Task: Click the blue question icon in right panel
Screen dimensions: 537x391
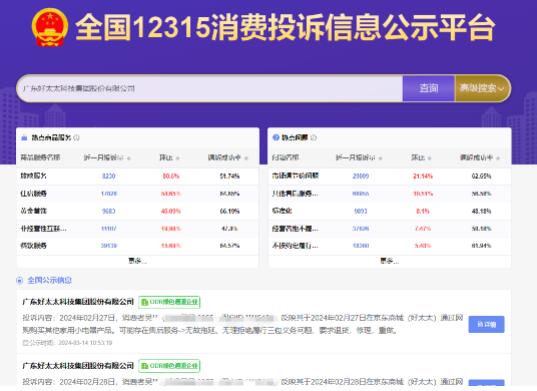Action: pyautogui.click(x=276, y=138)
